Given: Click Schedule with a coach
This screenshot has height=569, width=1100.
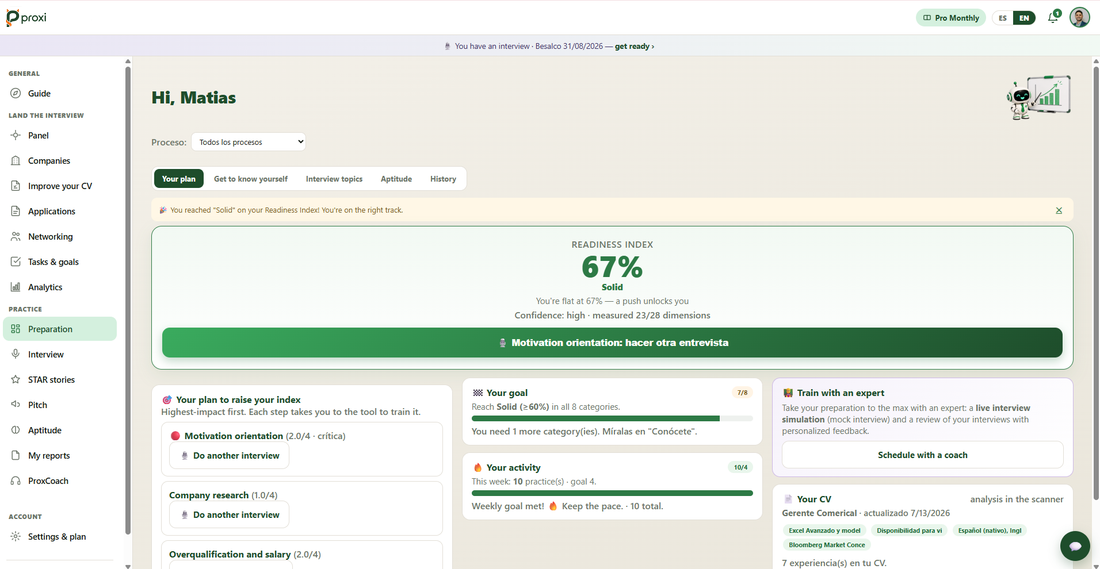Looking at the screenshot, I should tap(923, 455).
